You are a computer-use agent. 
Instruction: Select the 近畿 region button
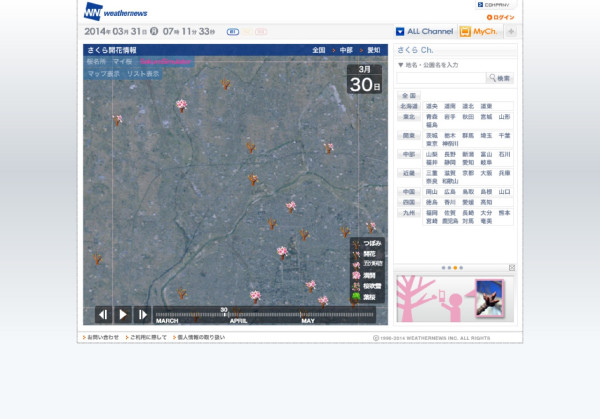coord(409,173)
